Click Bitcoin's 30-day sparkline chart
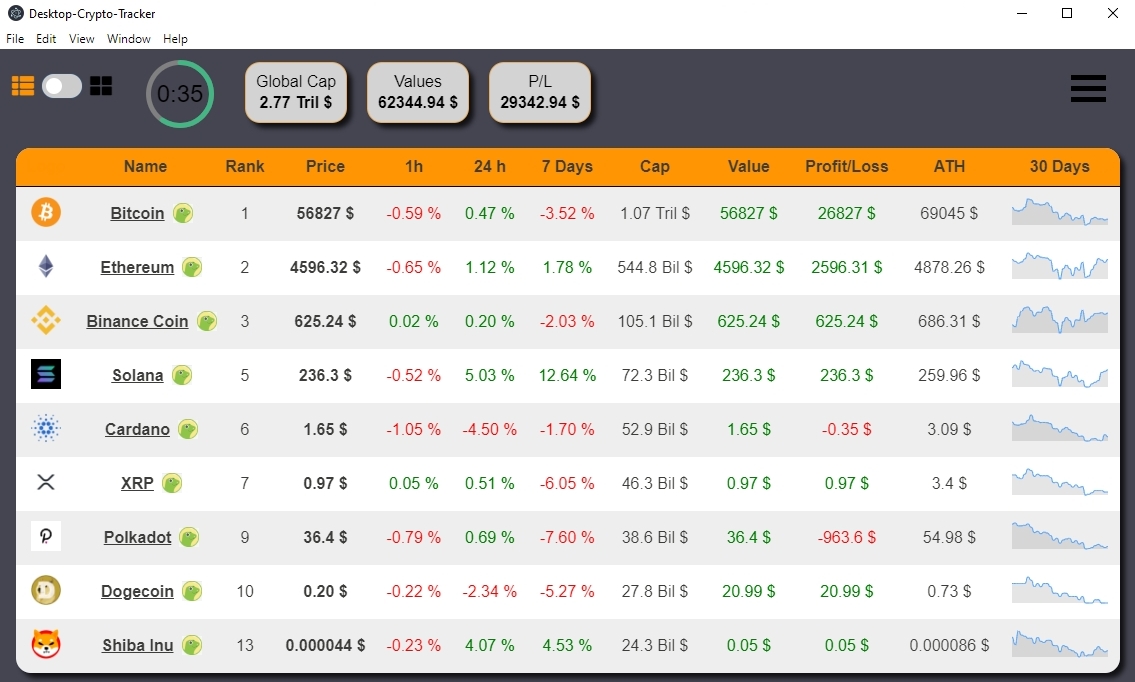 point(1060,212)
